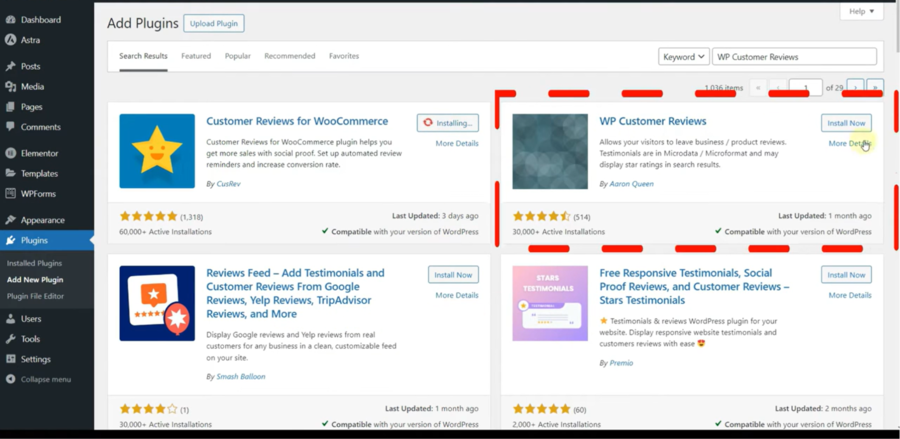The image size is (900, 439).
Task: Click the 'Last Updated: 3 days ago' text
Action: click(x=435, y=216)
